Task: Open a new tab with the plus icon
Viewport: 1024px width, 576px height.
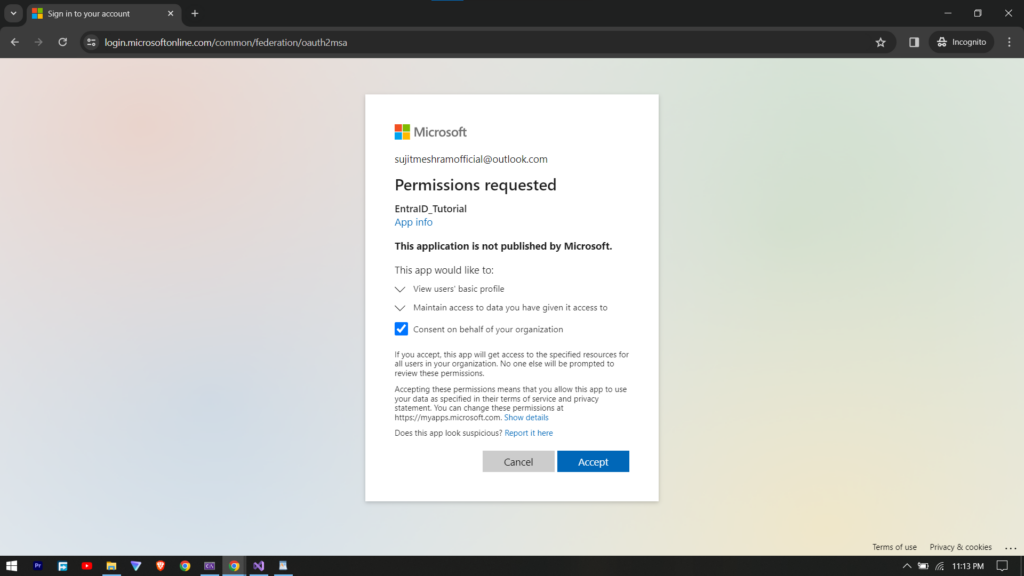Action: click(195, 14)
